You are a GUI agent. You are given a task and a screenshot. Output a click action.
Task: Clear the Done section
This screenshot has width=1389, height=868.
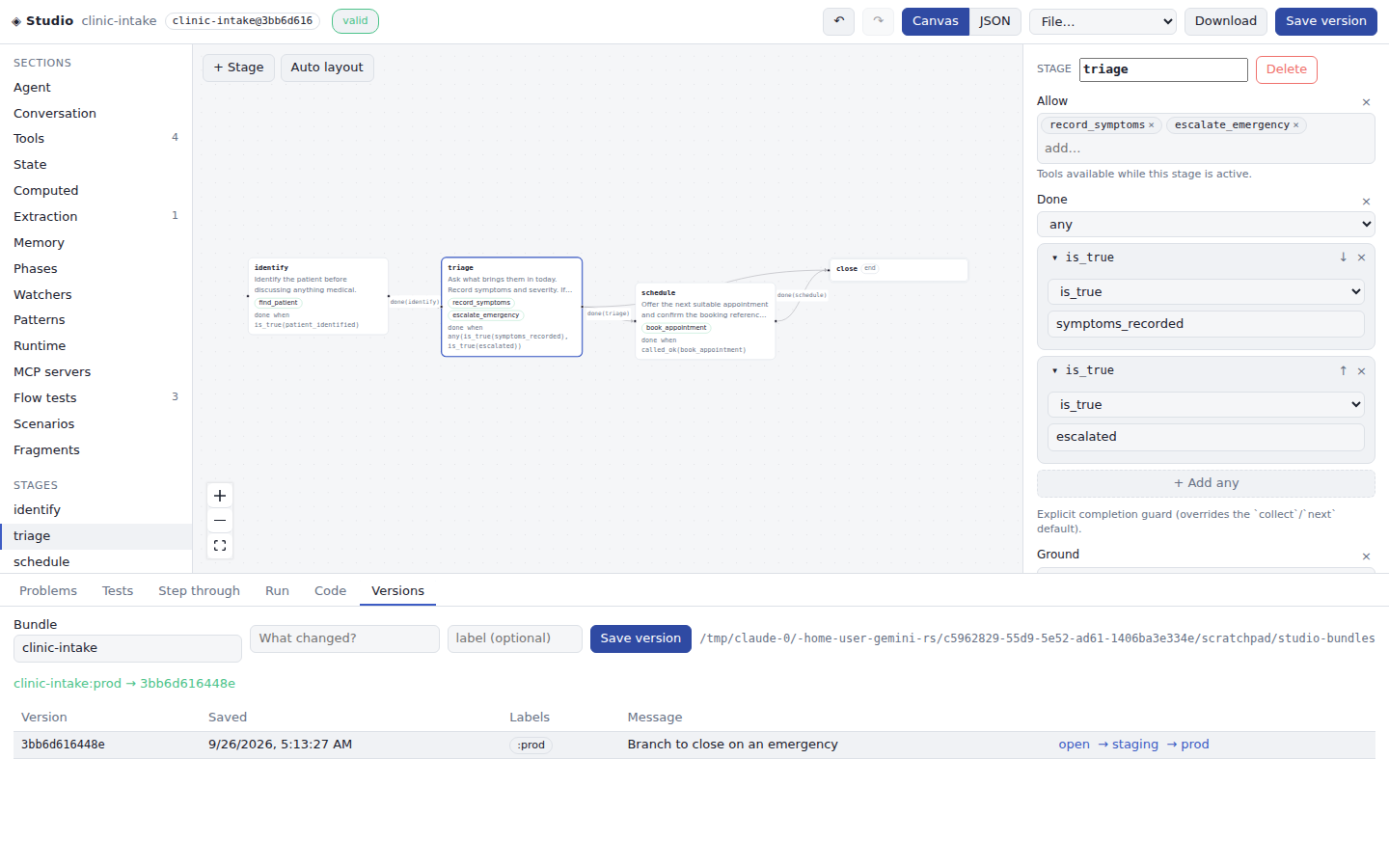coord(1366,202)
